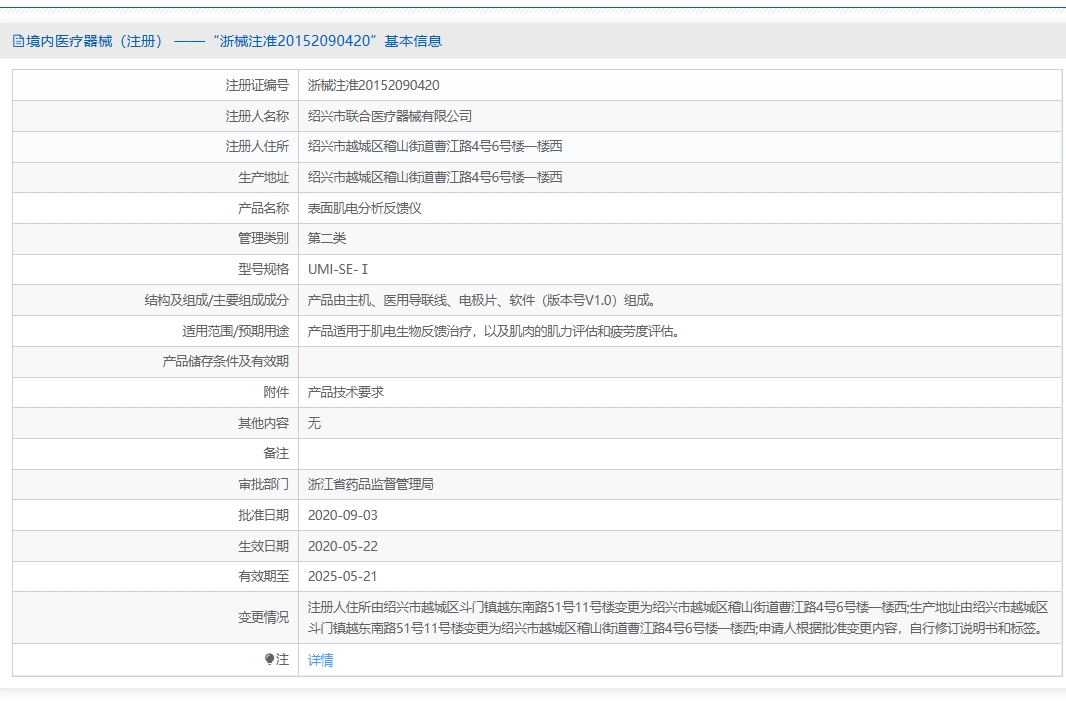Click the 变更情况 label
The image size is (1066, 709).
coord(263,618)
